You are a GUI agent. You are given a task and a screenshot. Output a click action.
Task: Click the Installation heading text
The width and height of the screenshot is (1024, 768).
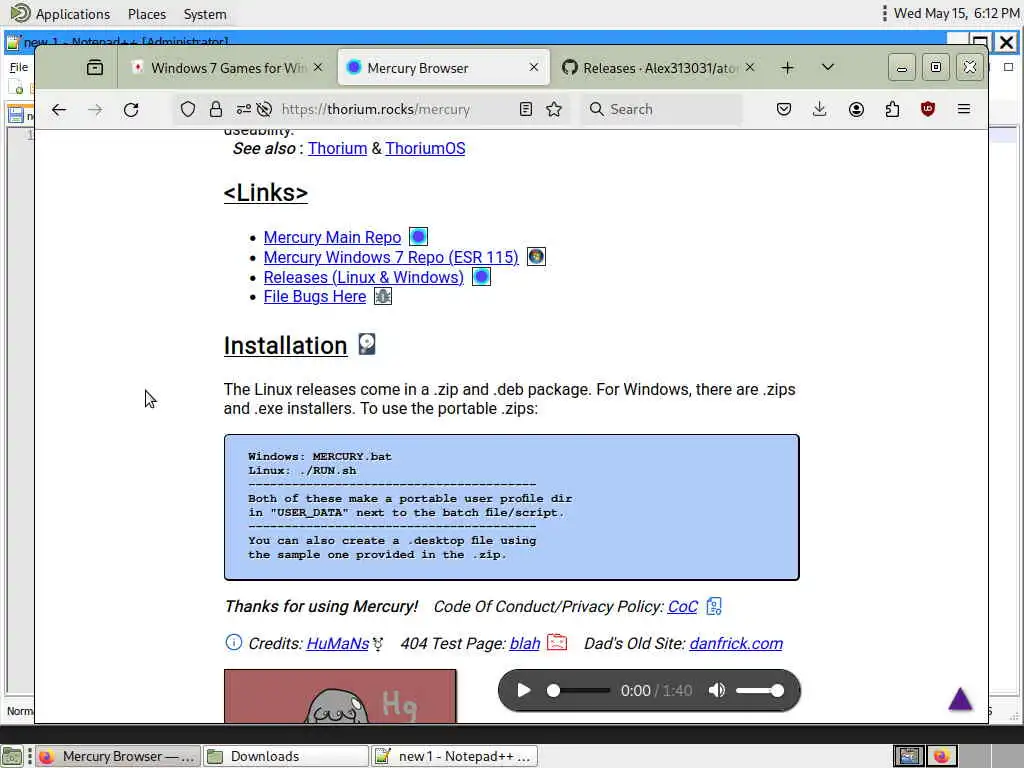tap(285, 345)
